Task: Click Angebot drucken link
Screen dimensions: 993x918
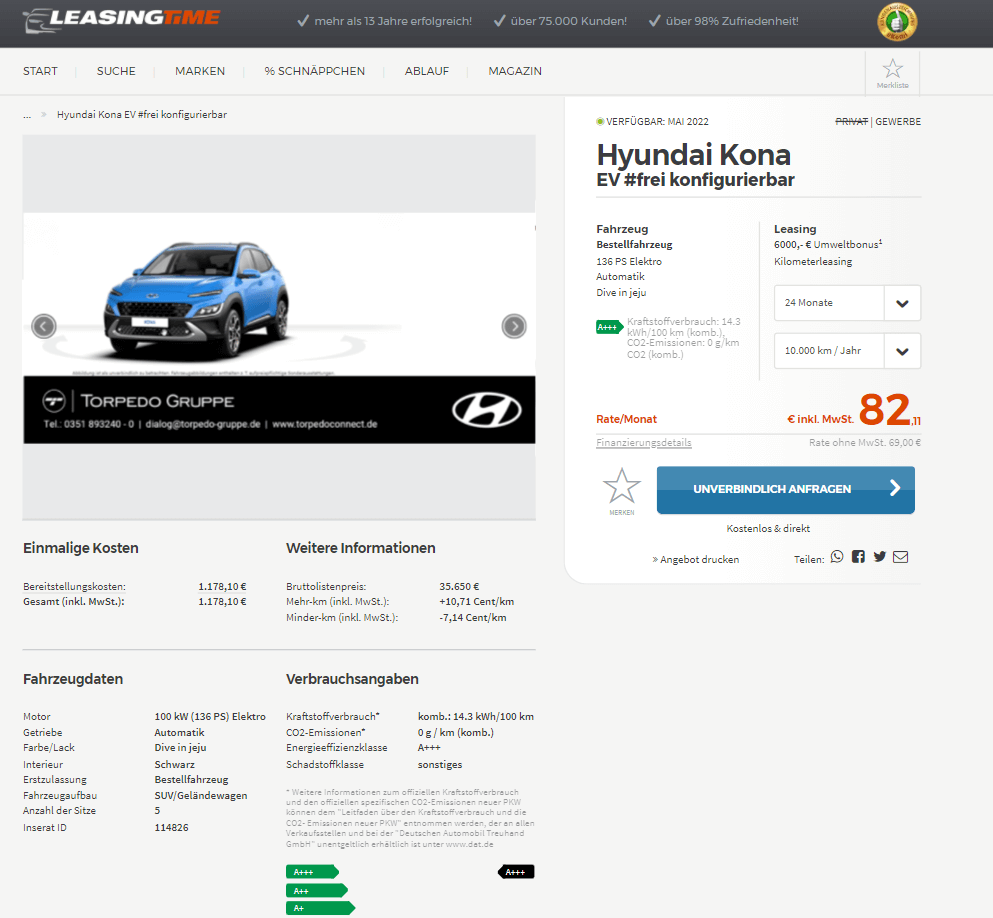Action: tap(695, 560)
